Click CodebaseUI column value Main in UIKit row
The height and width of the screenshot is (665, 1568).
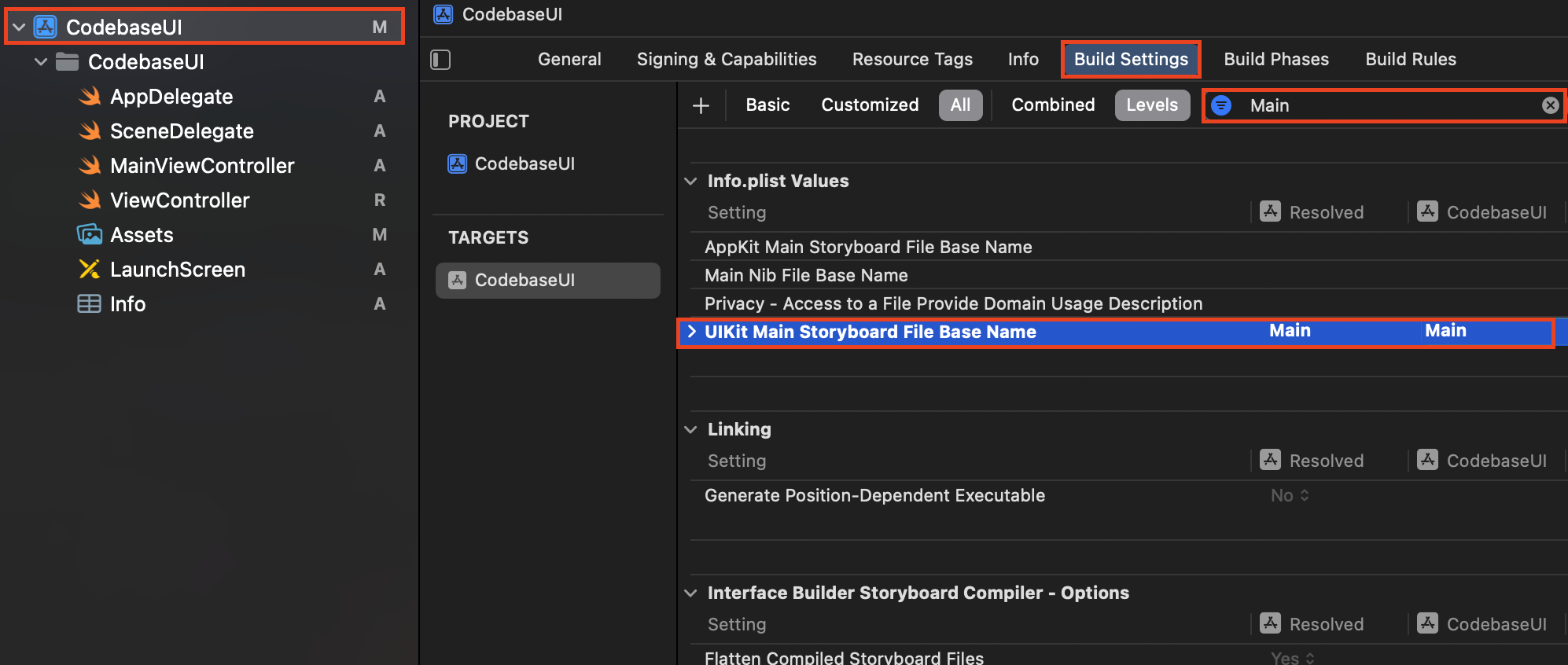coord(1445,331)
